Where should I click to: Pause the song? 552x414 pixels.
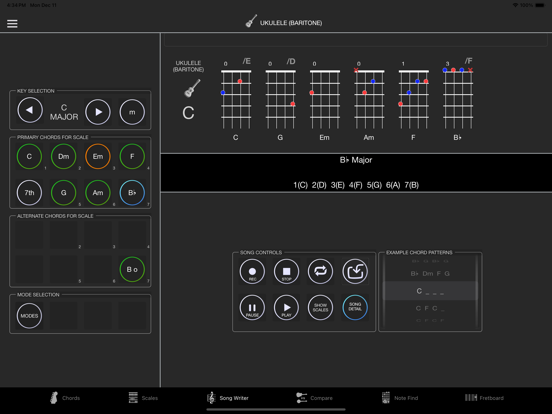[x=252, y=308]
